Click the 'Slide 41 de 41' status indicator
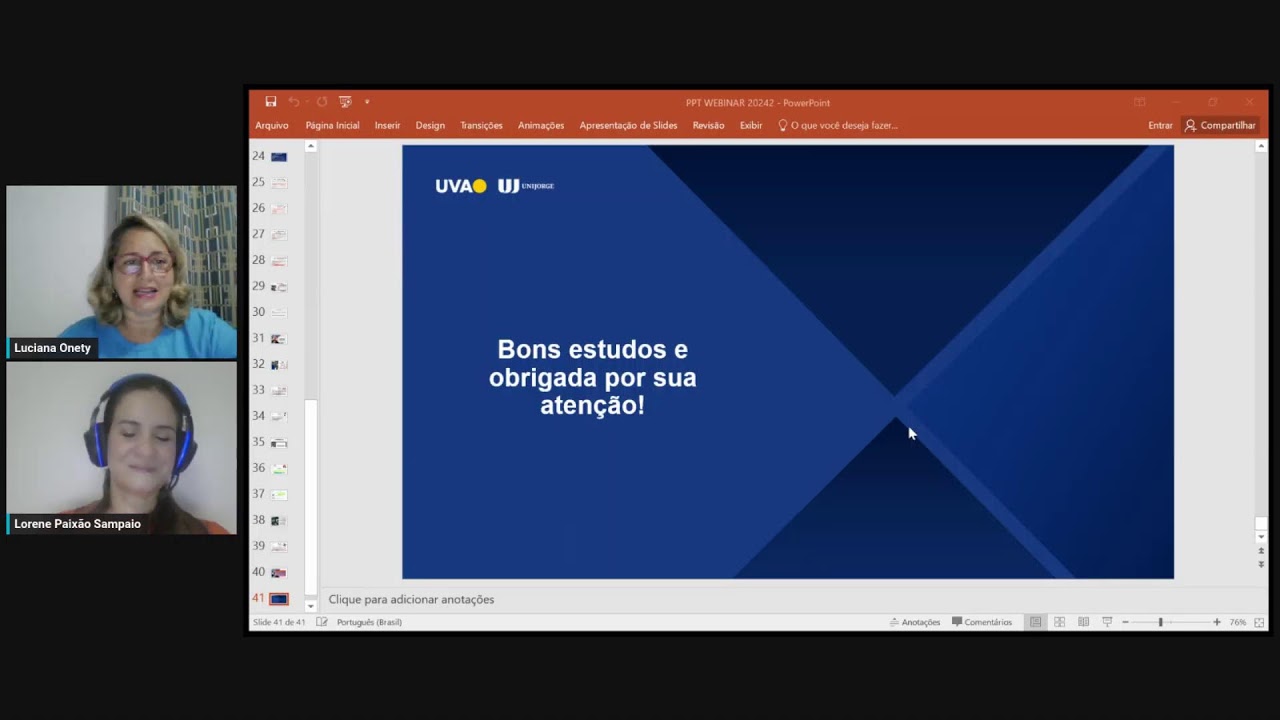Viewport: 1280px width, 720px height. (x=279, y=622)
